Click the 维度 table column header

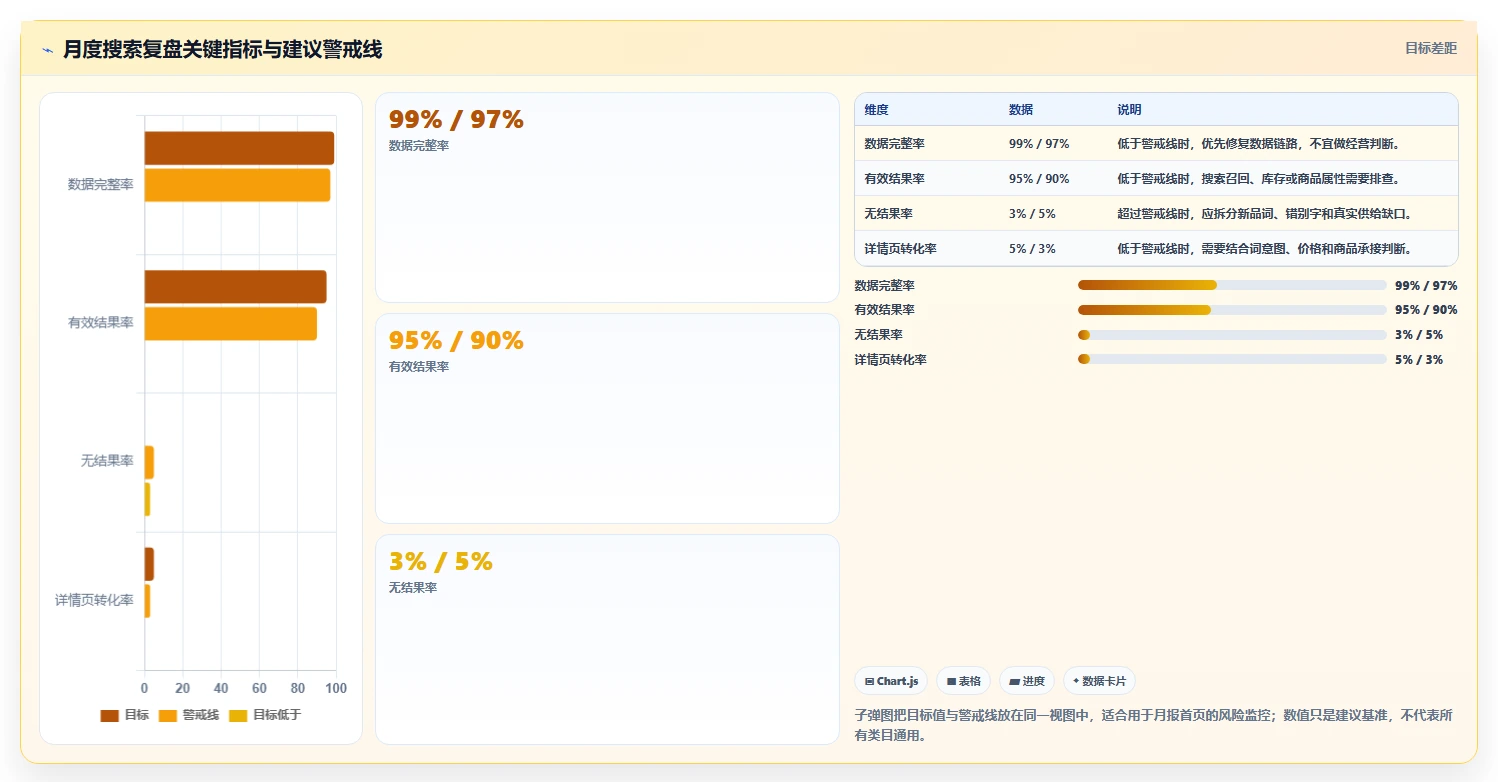coord(877,110)
